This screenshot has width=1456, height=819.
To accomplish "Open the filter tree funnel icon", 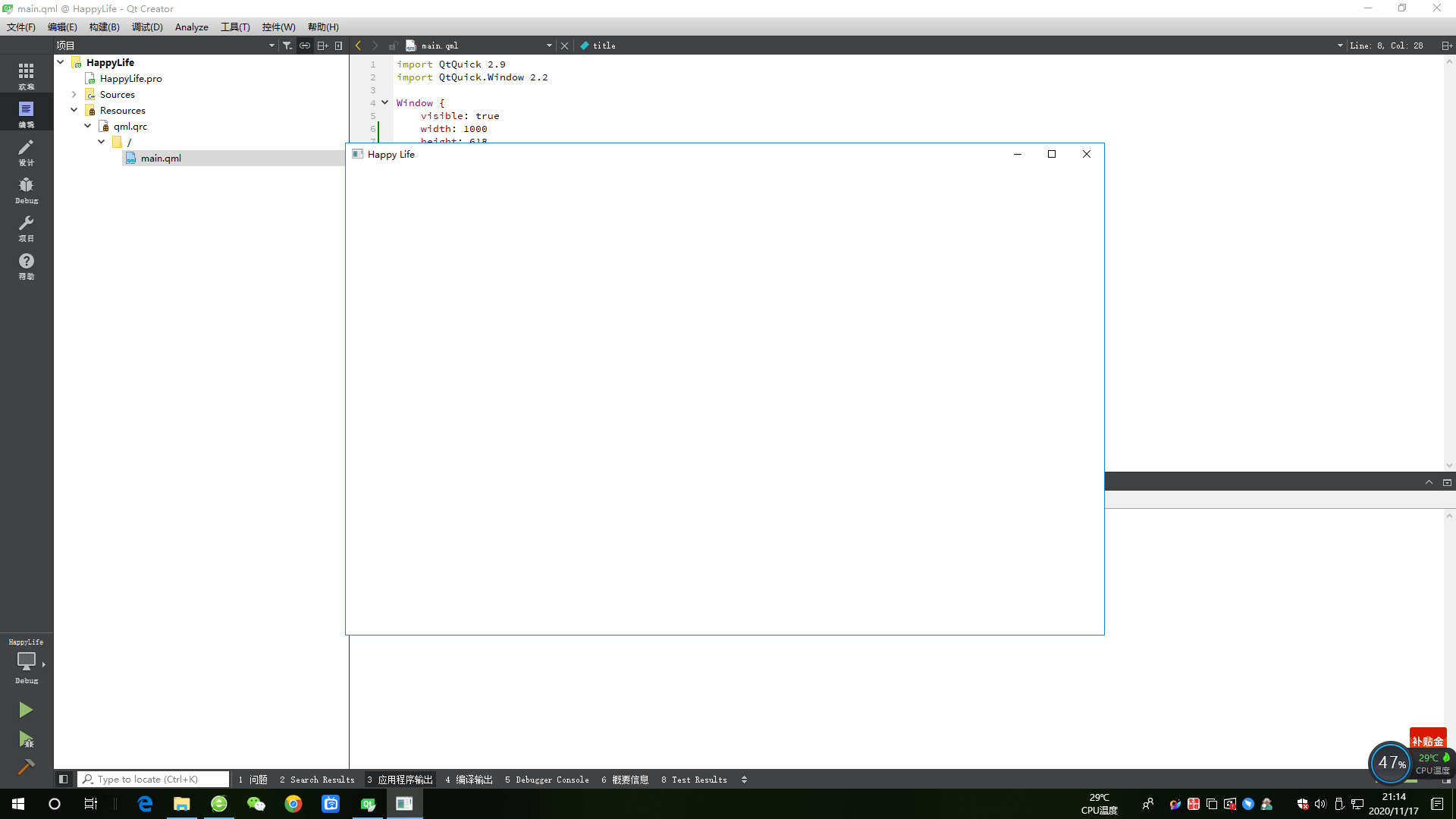I will click(x=287, y=45).
